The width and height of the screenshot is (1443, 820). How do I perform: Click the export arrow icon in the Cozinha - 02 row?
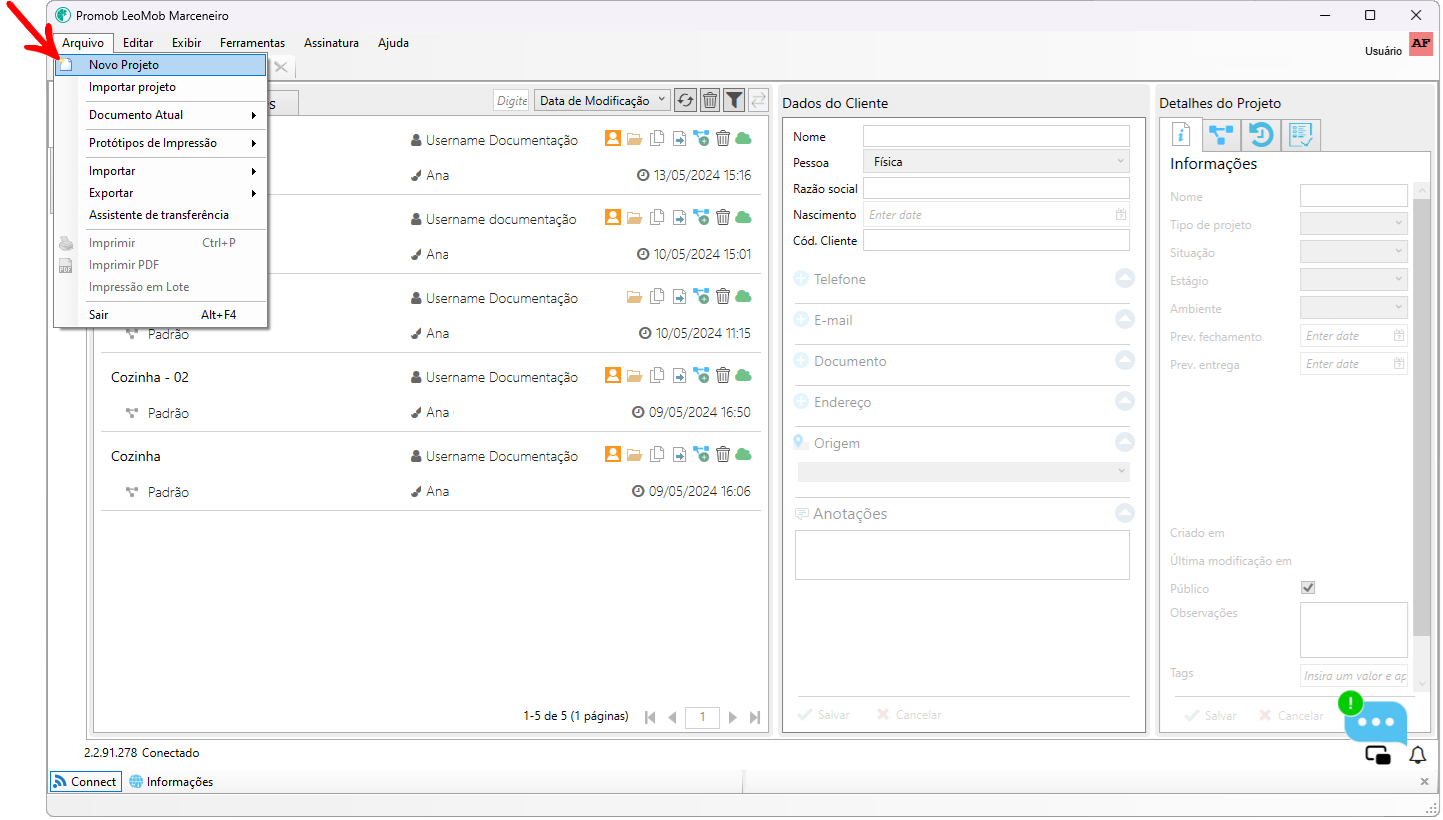coord(679,376)
